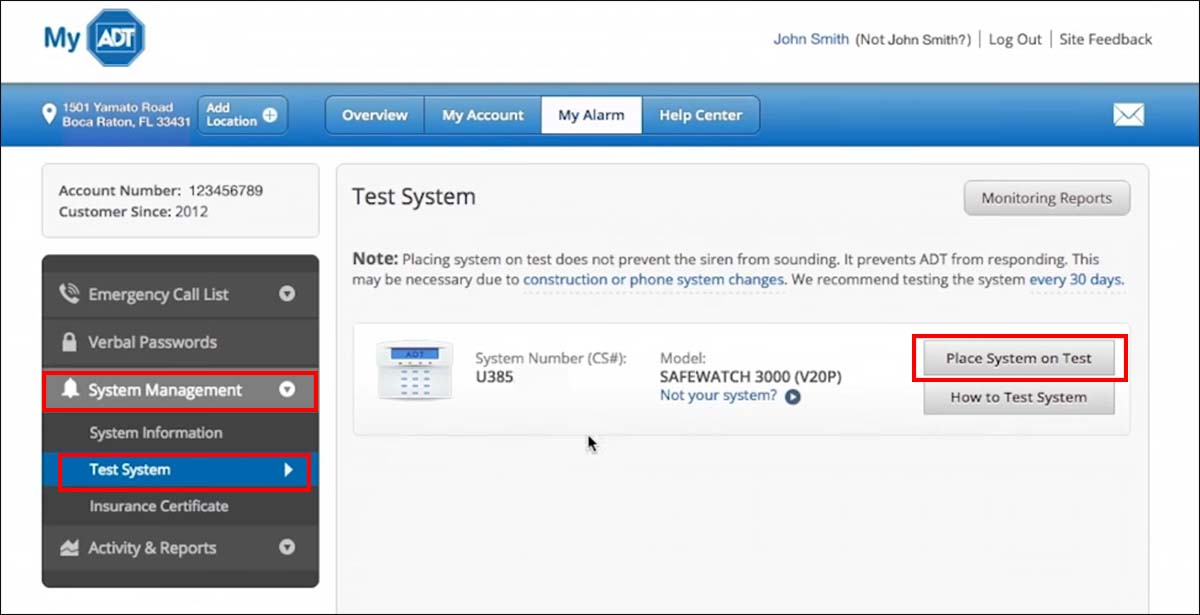Click the location pin icon
1200x615 pixels.
49,114
